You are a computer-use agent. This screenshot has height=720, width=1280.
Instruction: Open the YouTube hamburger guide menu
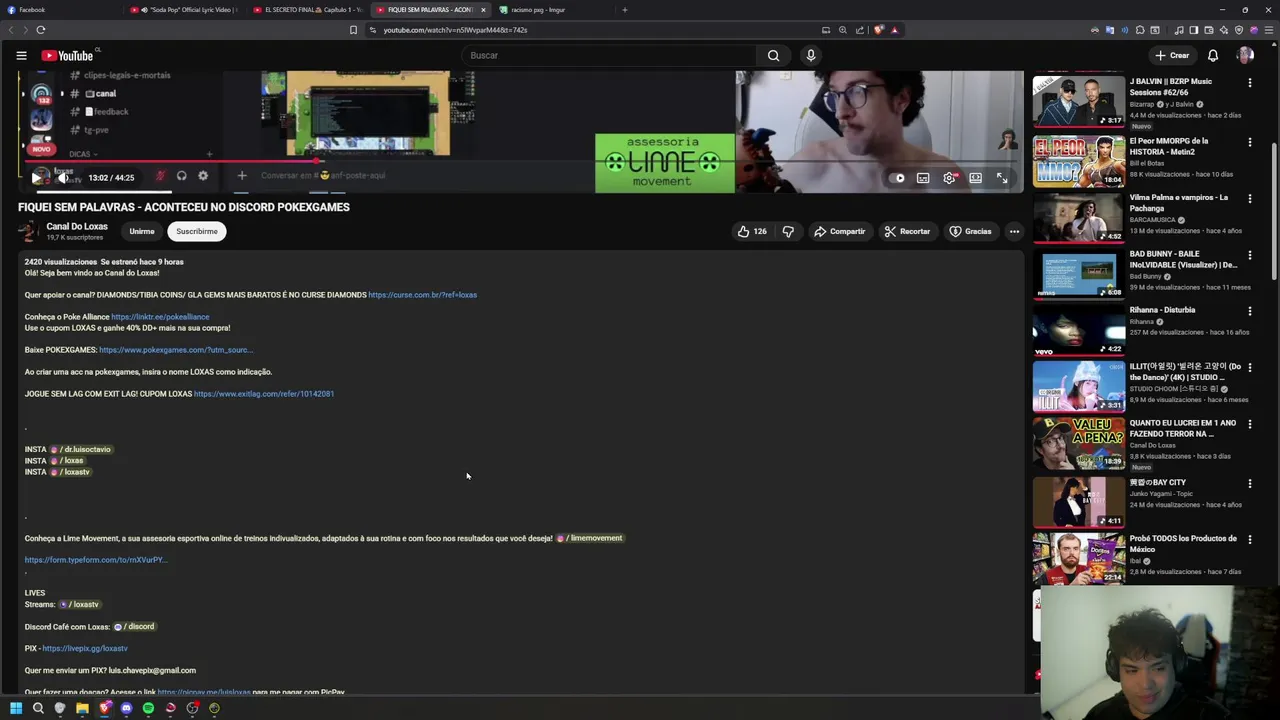click(x=21, y=55)
